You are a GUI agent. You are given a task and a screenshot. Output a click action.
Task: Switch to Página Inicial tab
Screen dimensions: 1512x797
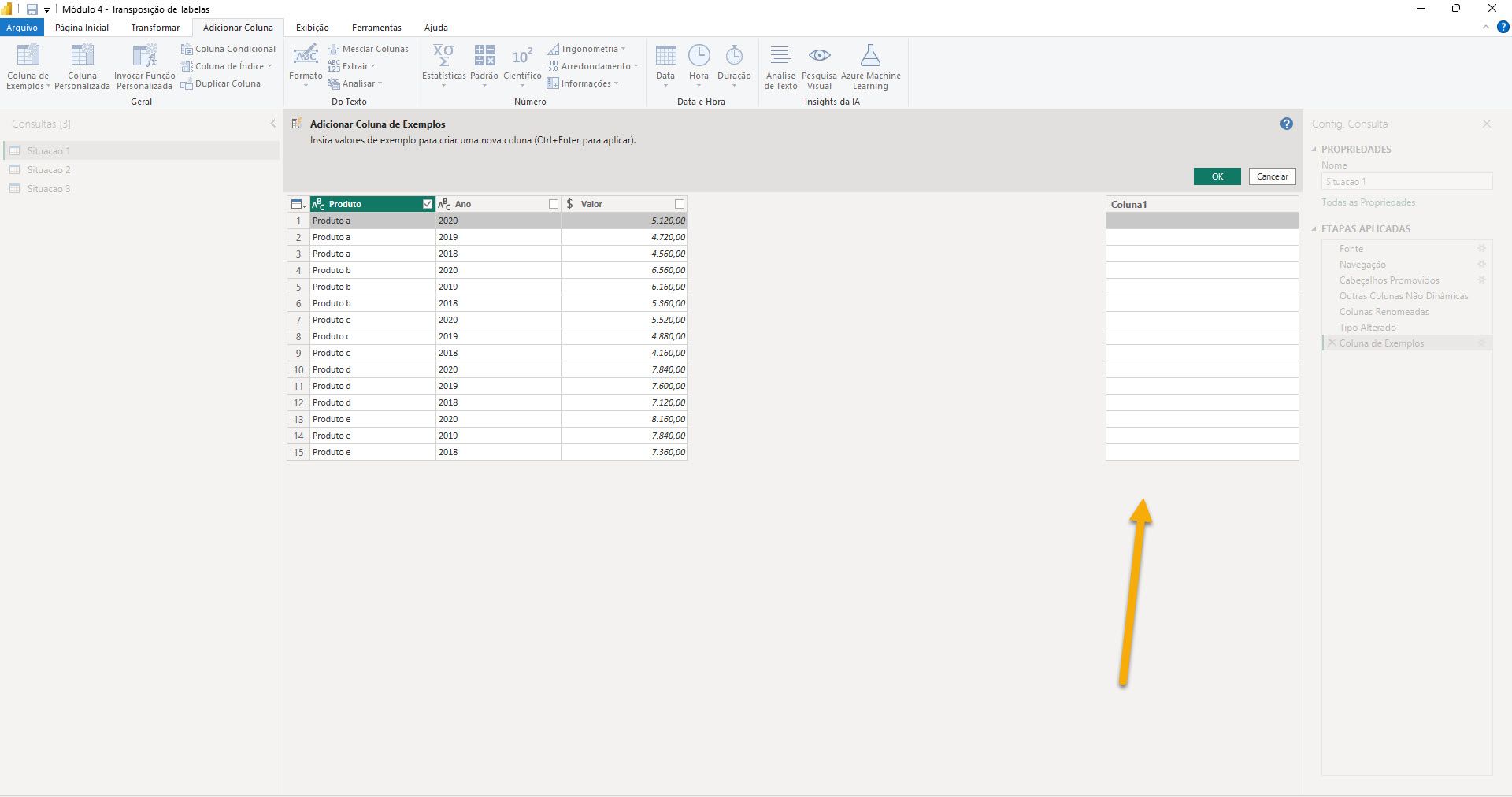click(x=82, y=28)
